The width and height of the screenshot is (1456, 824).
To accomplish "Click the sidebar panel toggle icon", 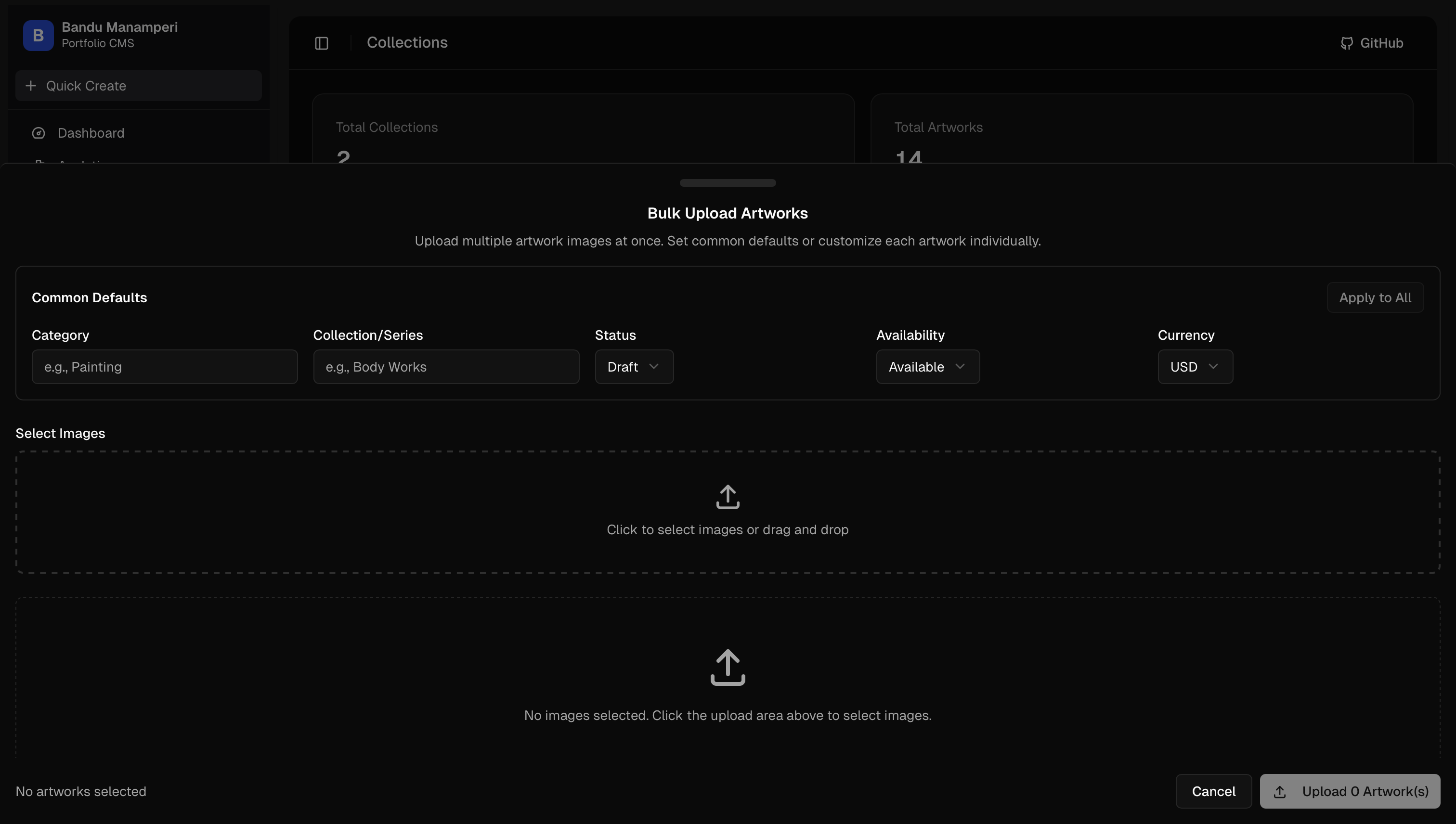I will pos(322,43).
